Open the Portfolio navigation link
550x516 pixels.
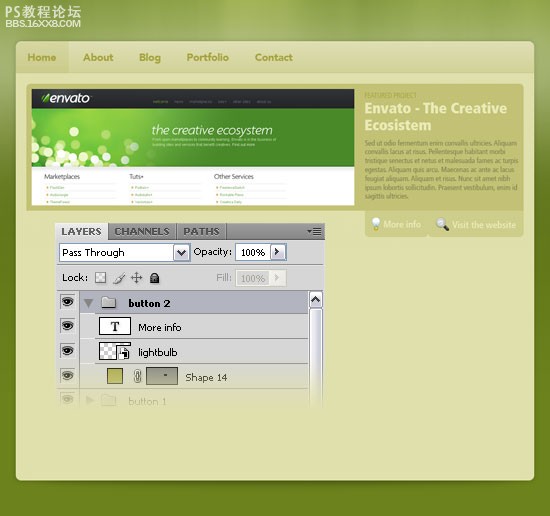tap(208, 57)
